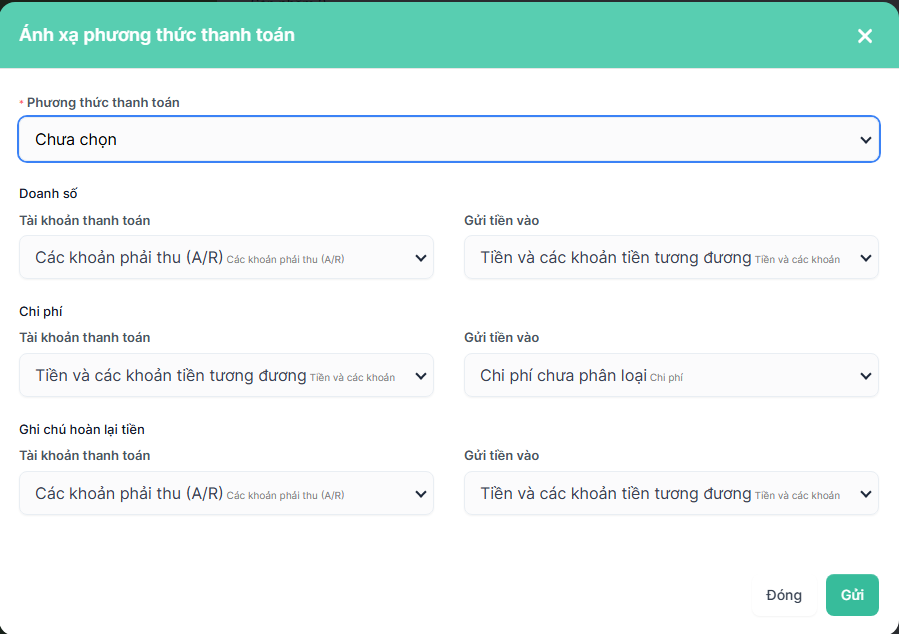
Task: Click chevron on Doanh số 'Gửi tiền vào' select
Action: coord(866,258)
